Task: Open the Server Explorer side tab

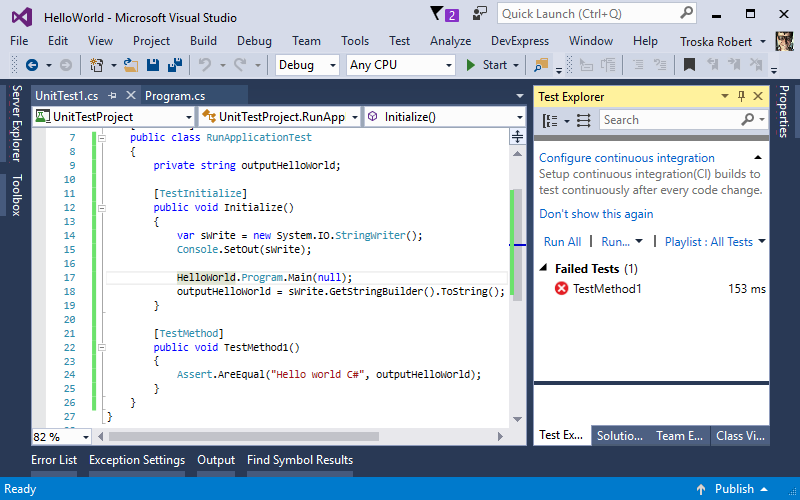Action: tap(17, 124)
